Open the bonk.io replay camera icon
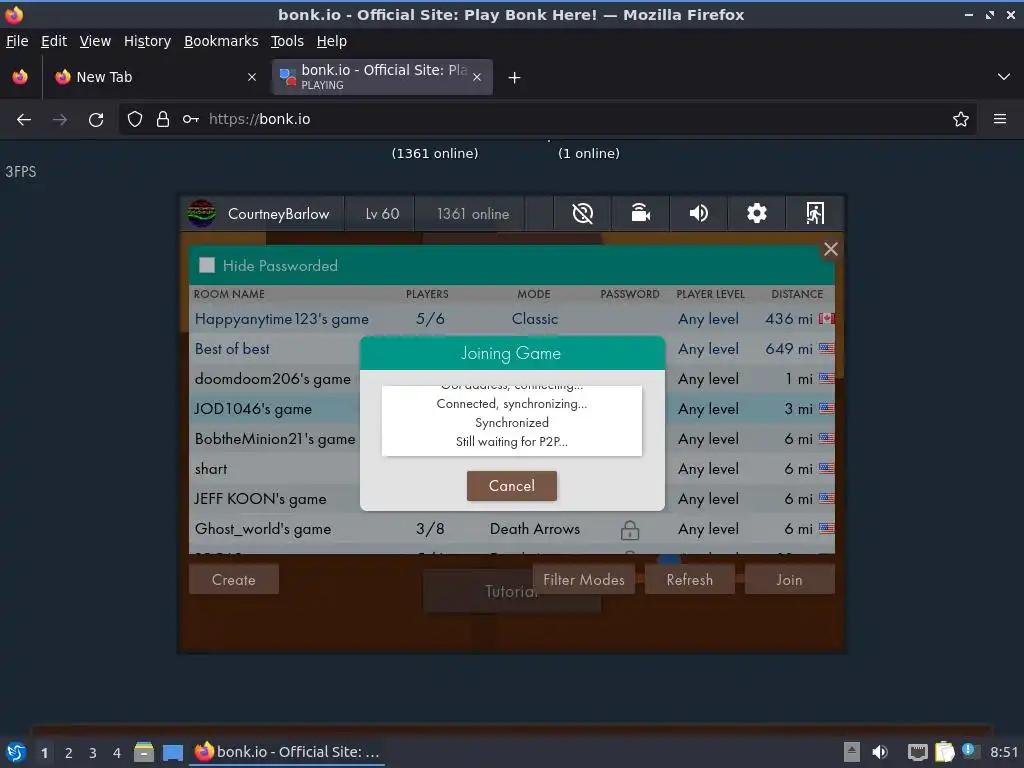The width and height of the screenshot is (1024, 768). 640,214
